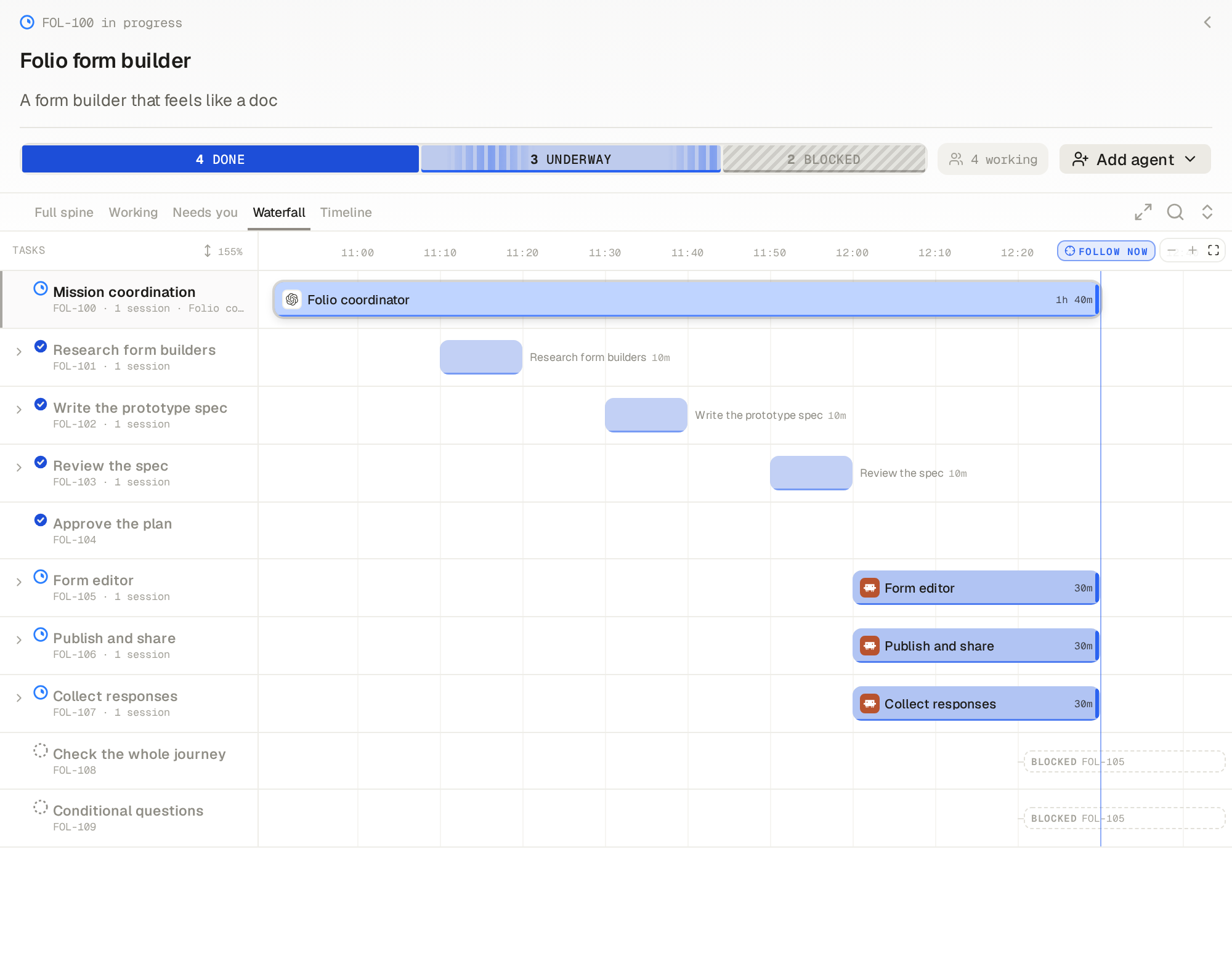Click the 2 BLOCKED progress segment
The image size is (1232, 961).
pyautogui.click(x=824, y=159)
